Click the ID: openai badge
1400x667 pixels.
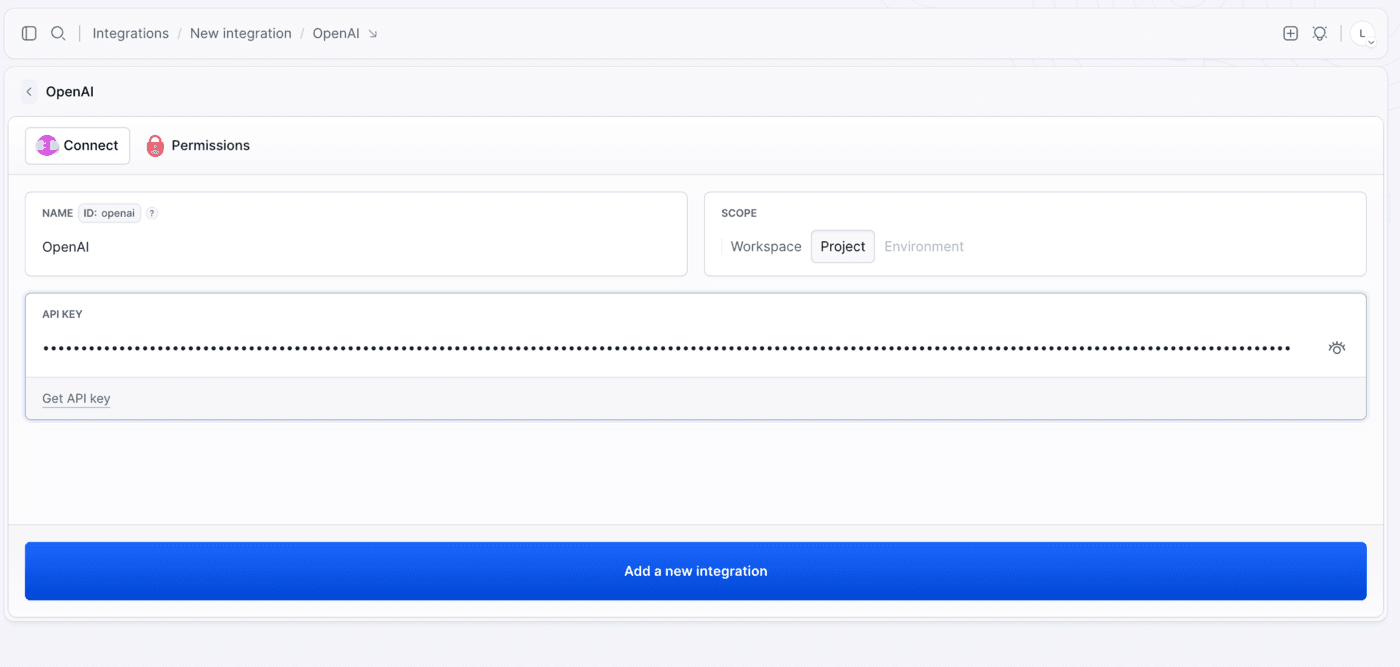coord(110,213)
